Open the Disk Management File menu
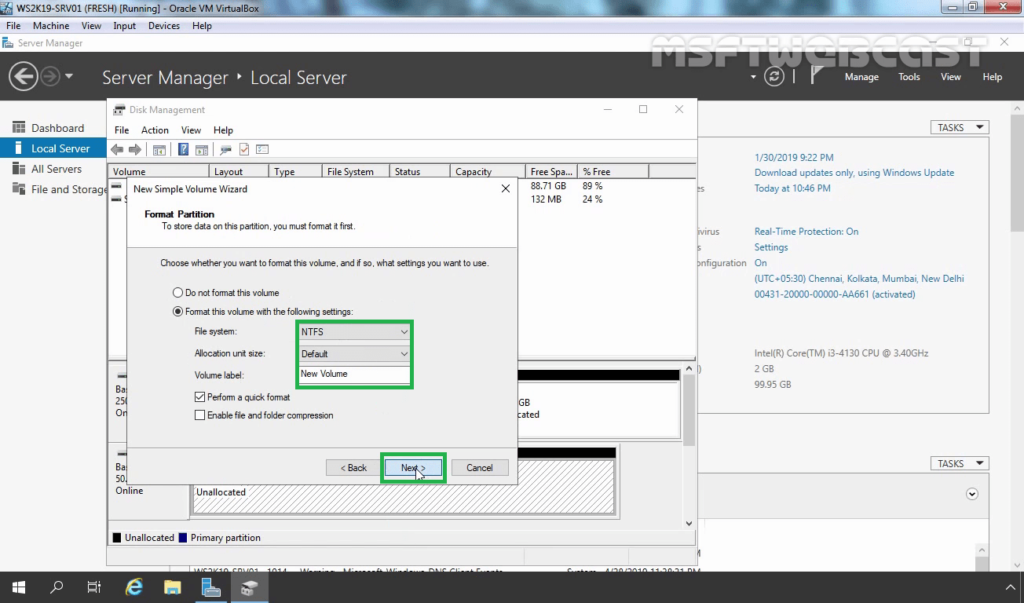The height and width of the screenshot is (603, 1024). pos(121,130)
